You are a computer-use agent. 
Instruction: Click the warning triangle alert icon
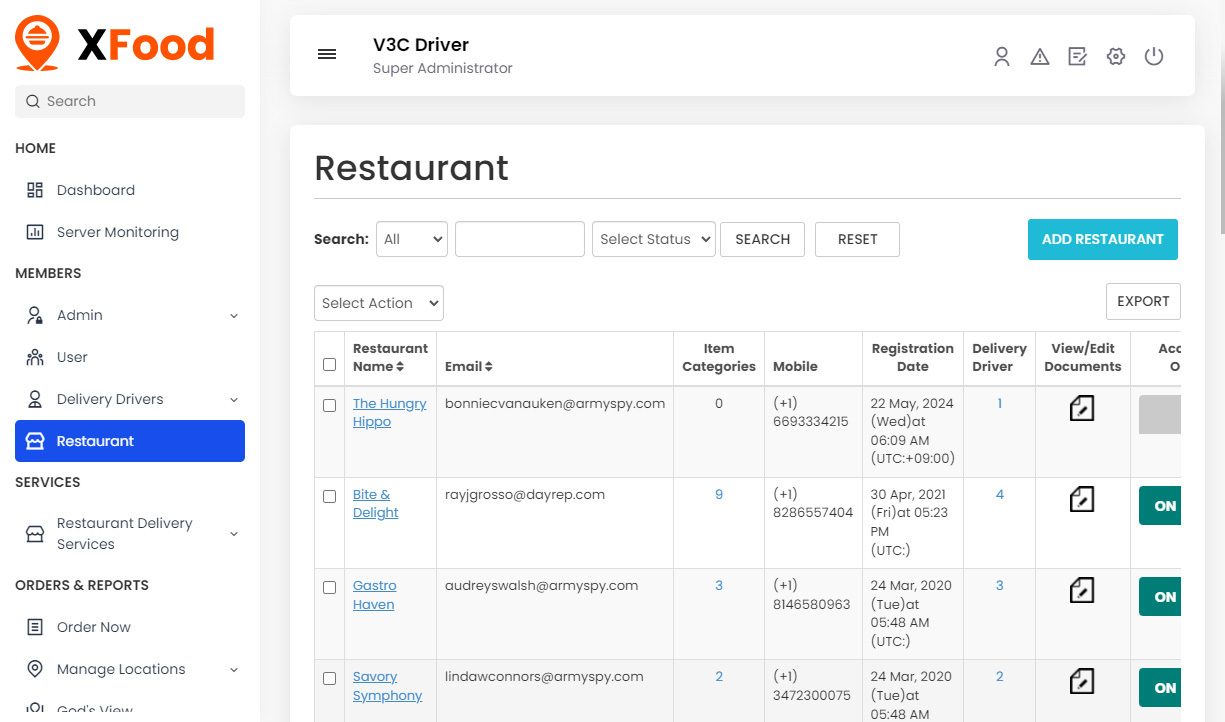coord(1040,57)
